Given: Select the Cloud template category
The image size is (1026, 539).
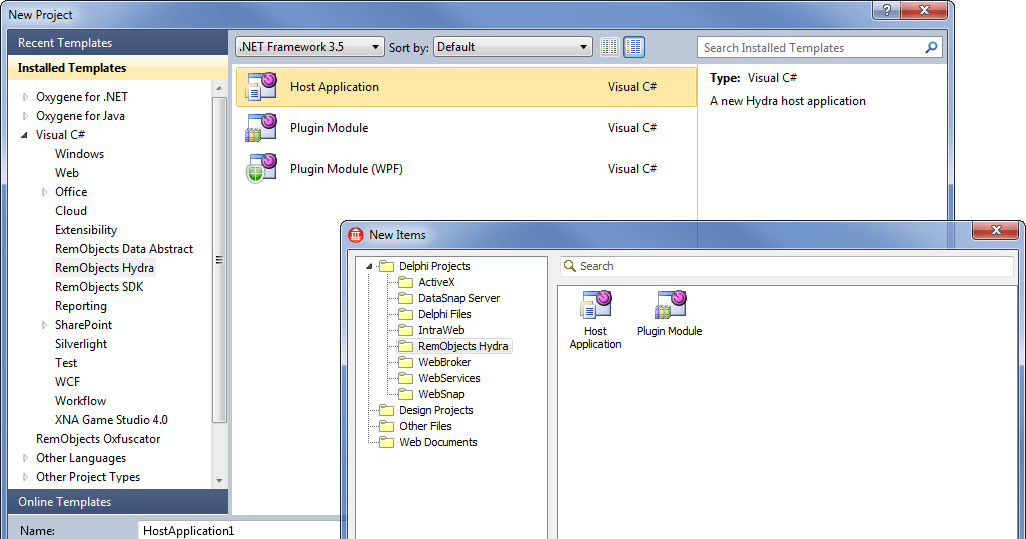Looking at the screenshot, I should click(71, 211).
